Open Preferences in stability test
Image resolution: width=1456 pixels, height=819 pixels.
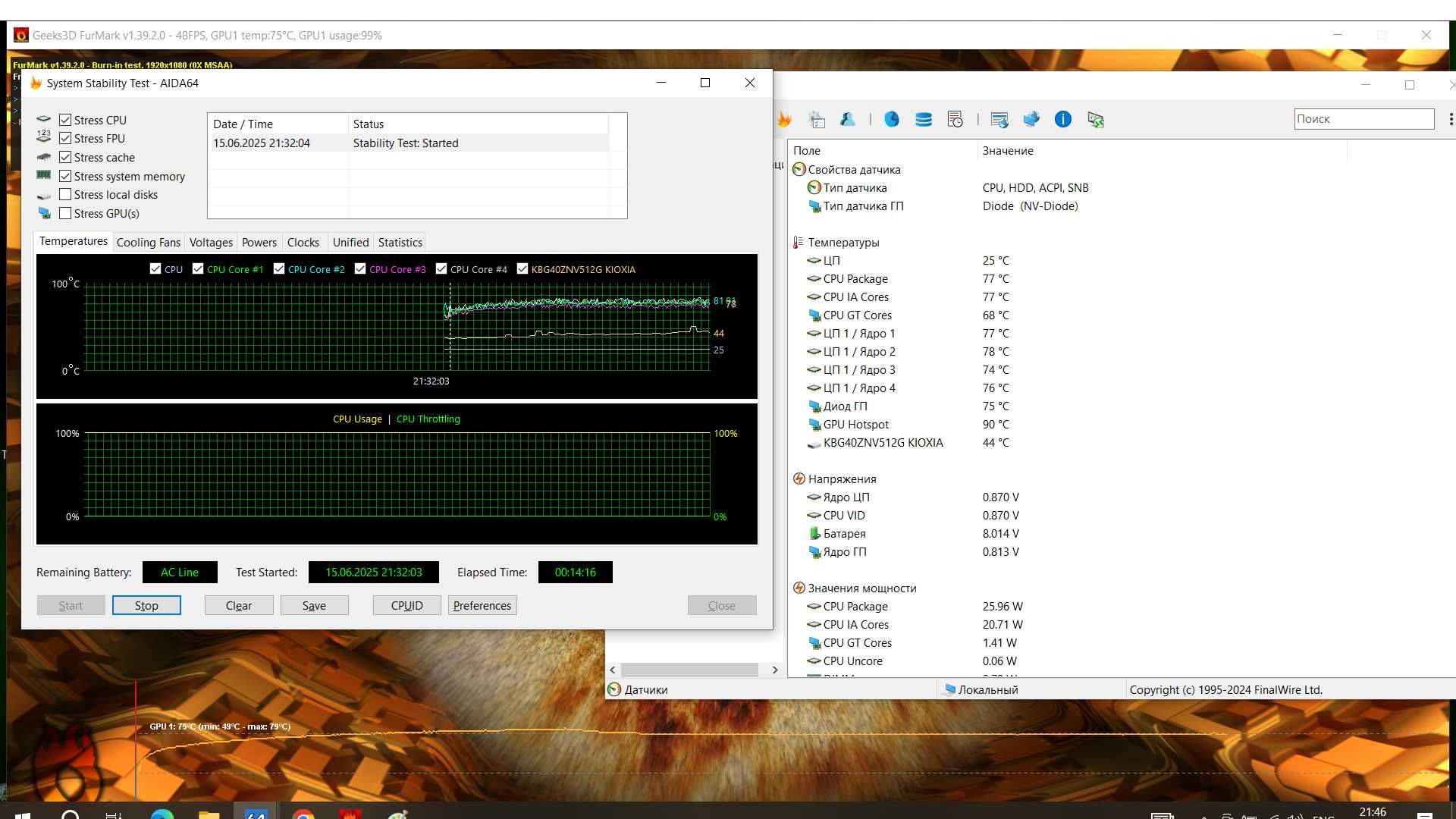(x=482, y=605)
